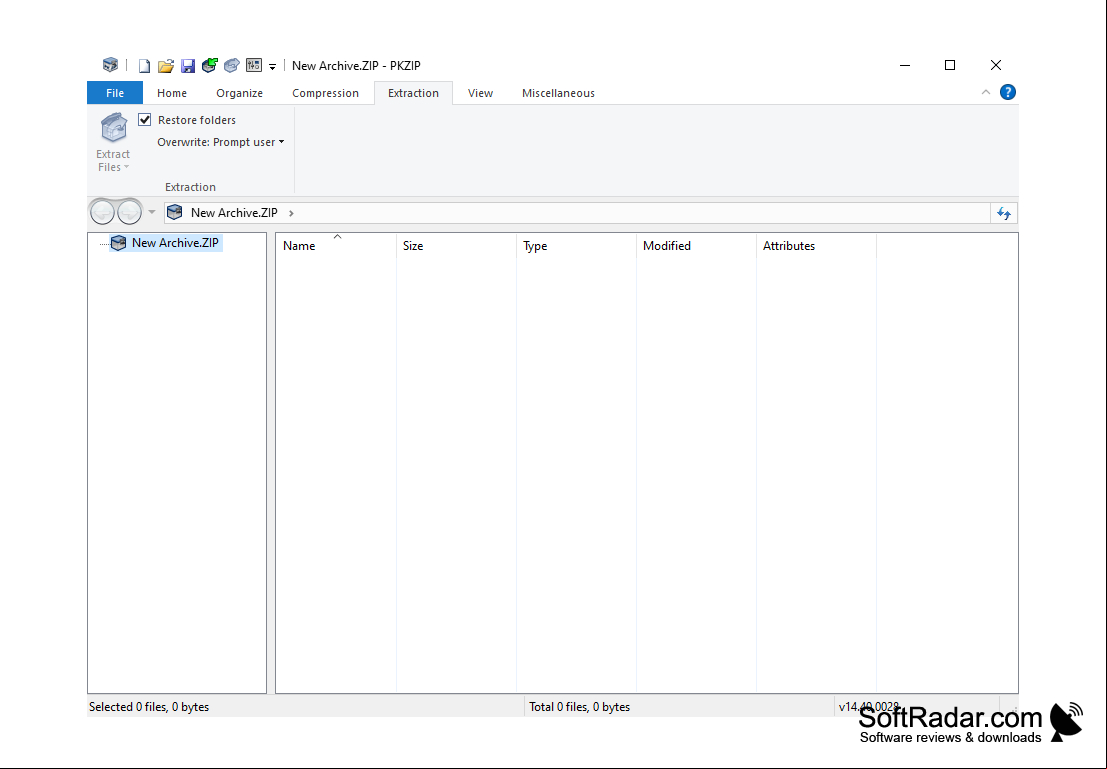Sort by the Name column header

335,246
